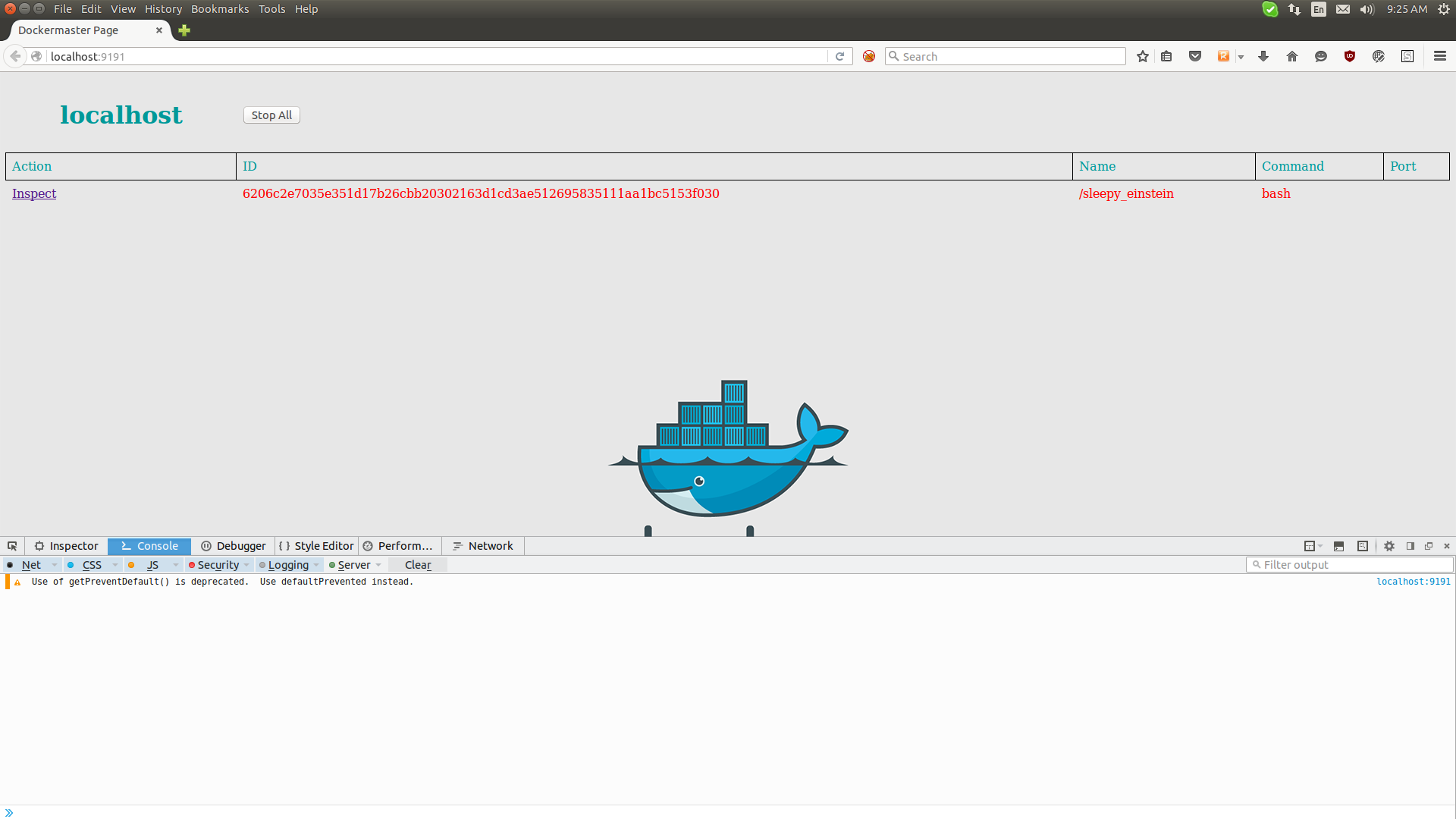Toggle Security filter in console
Screen dimensions: 1456x819
tap(218, 565)
